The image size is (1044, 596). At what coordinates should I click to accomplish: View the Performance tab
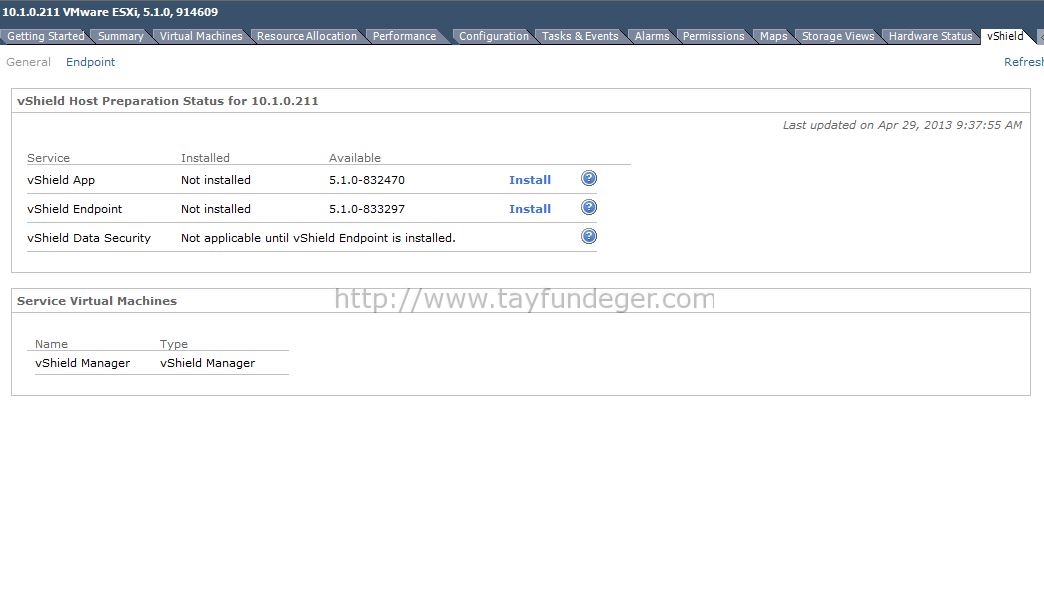point(404,36)
